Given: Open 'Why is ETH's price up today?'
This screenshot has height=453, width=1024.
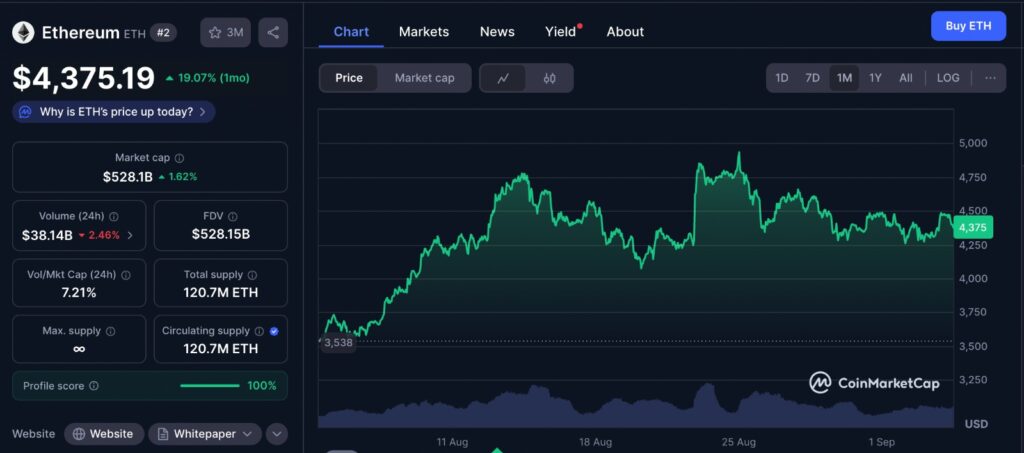Looking at the screenshot, I should [x=114, y=112].
